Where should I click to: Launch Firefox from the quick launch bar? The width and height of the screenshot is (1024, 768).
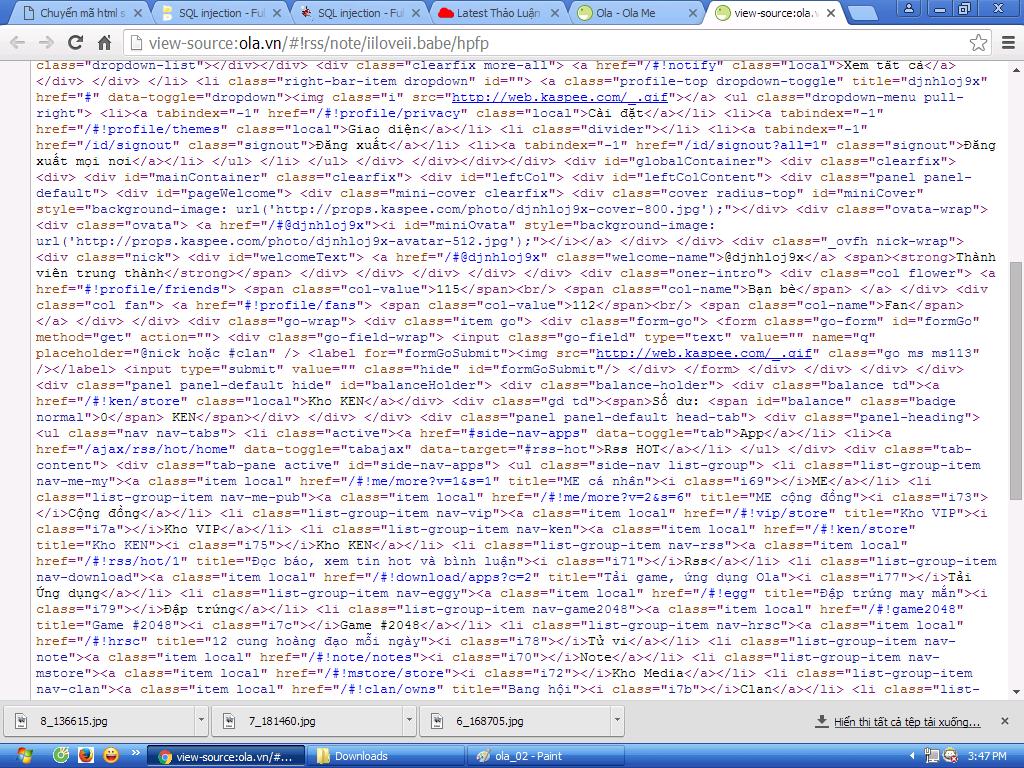point(85,756)
